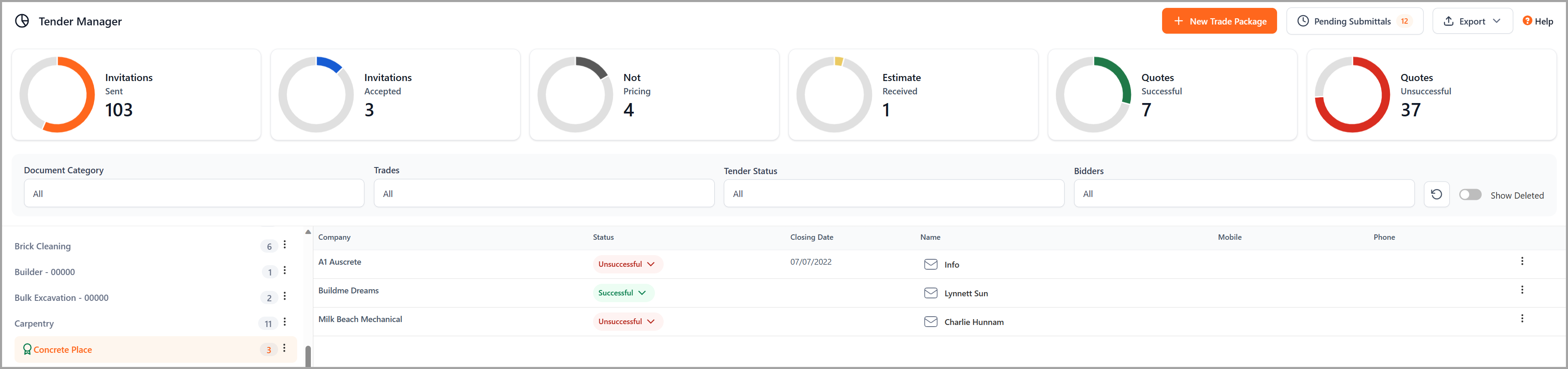Click the Export button label

coord(1472,21)
